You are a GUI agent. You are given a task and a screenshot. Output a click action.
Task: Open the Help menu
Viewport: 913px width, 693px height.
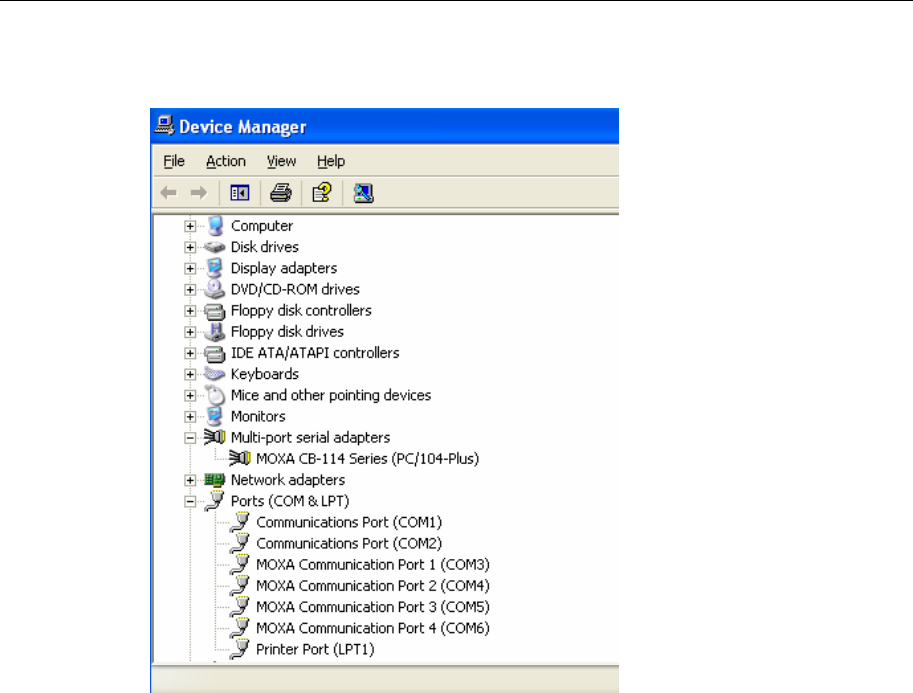click(331, 161)
